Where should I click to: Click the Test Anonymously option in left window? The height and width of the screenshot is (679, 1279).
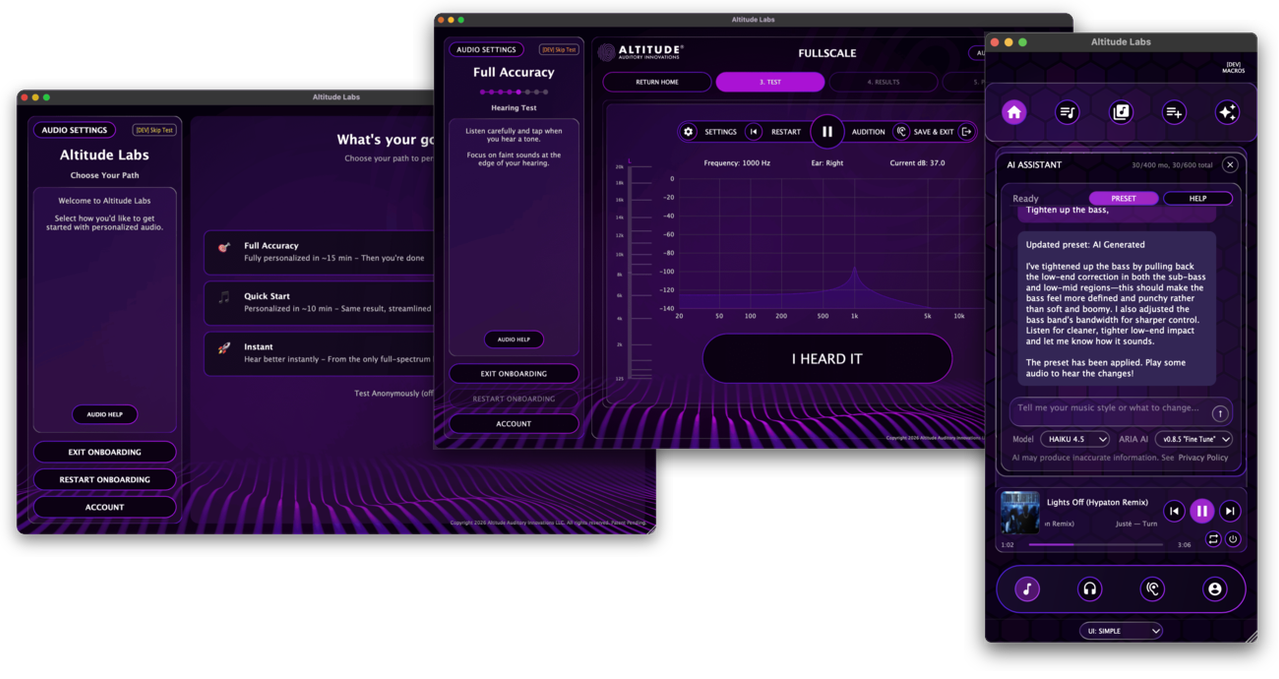(x=394, y=394)
